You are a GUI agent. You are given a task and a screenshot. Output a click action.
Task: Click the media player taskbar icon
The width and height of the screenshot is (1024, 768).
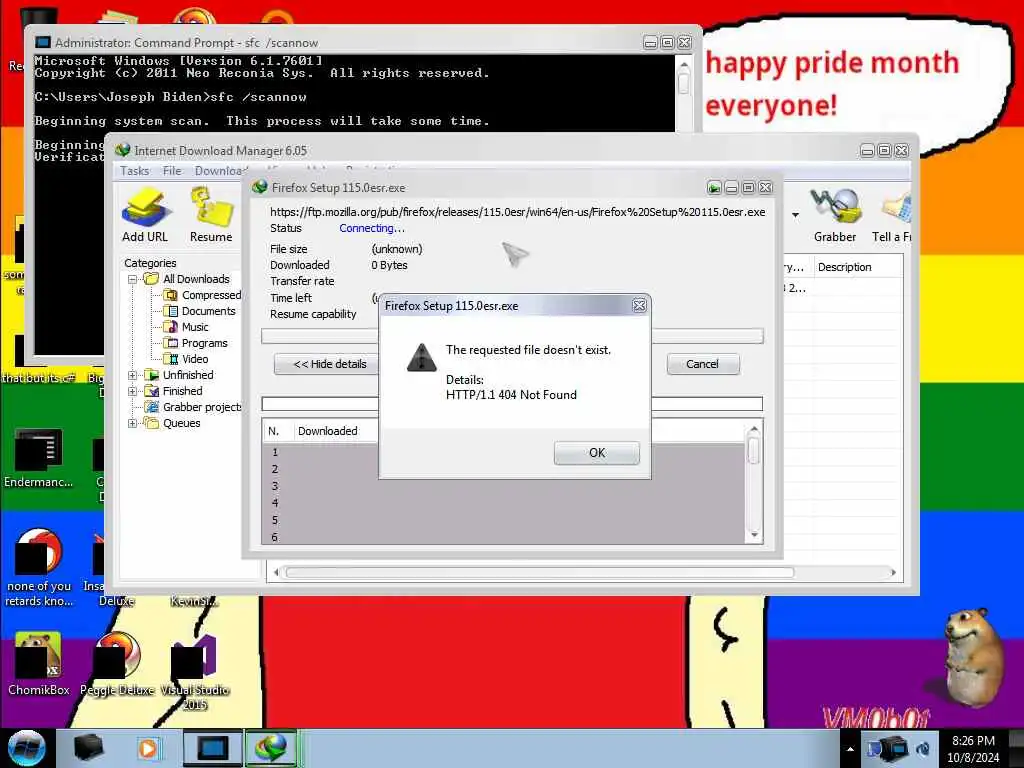click(148, 748)
